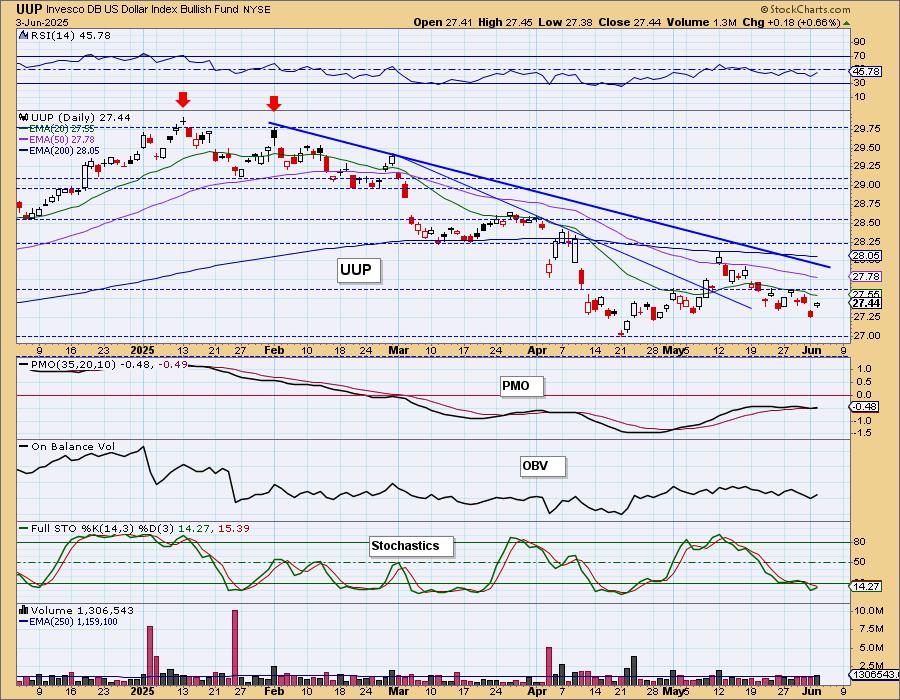
Task: Click the bold 27.44 last-price tag on the price axis
Action: 867,304
